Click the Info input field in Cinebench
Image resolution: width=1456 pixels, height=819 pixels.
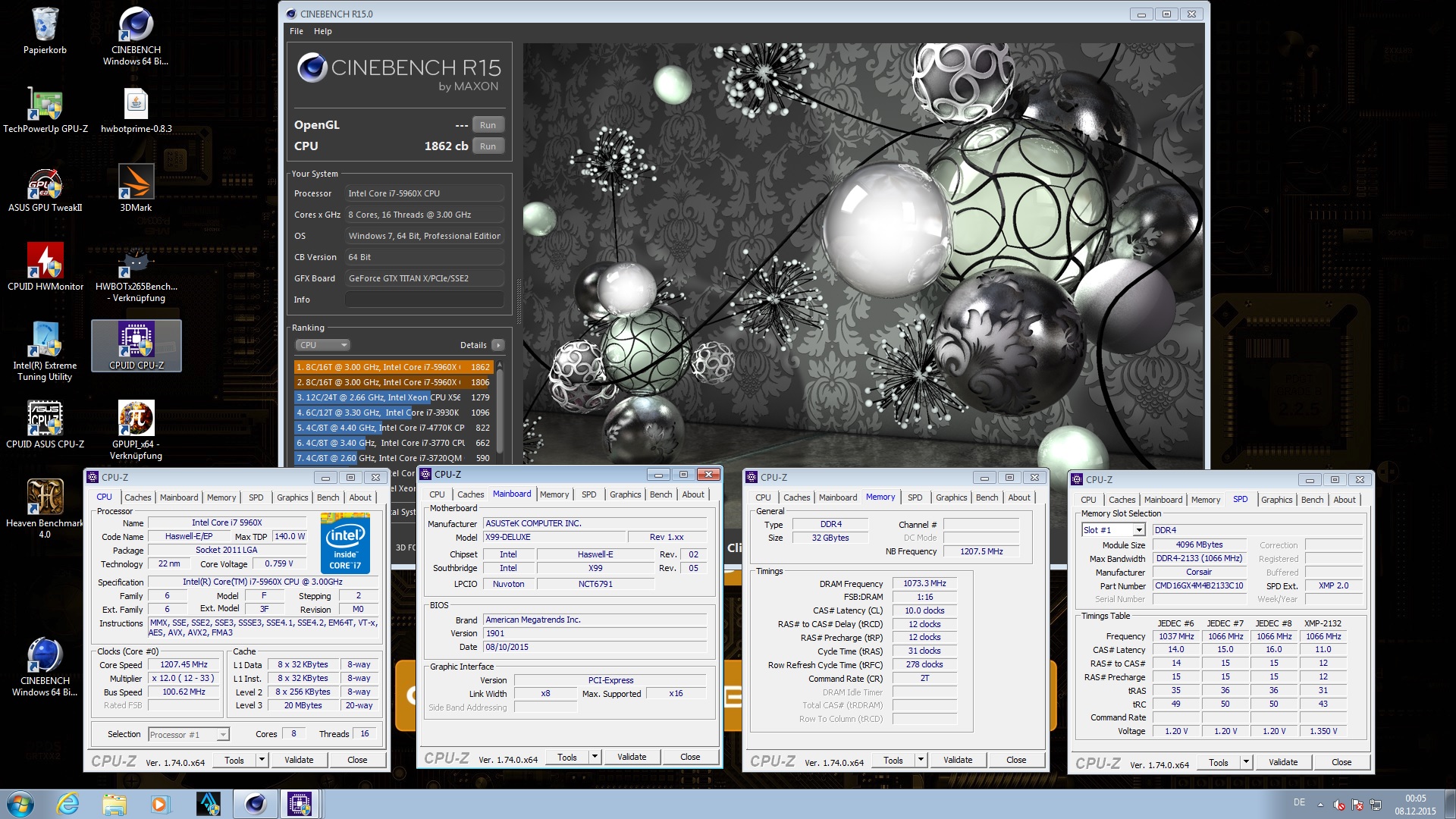tap(424, 300)
